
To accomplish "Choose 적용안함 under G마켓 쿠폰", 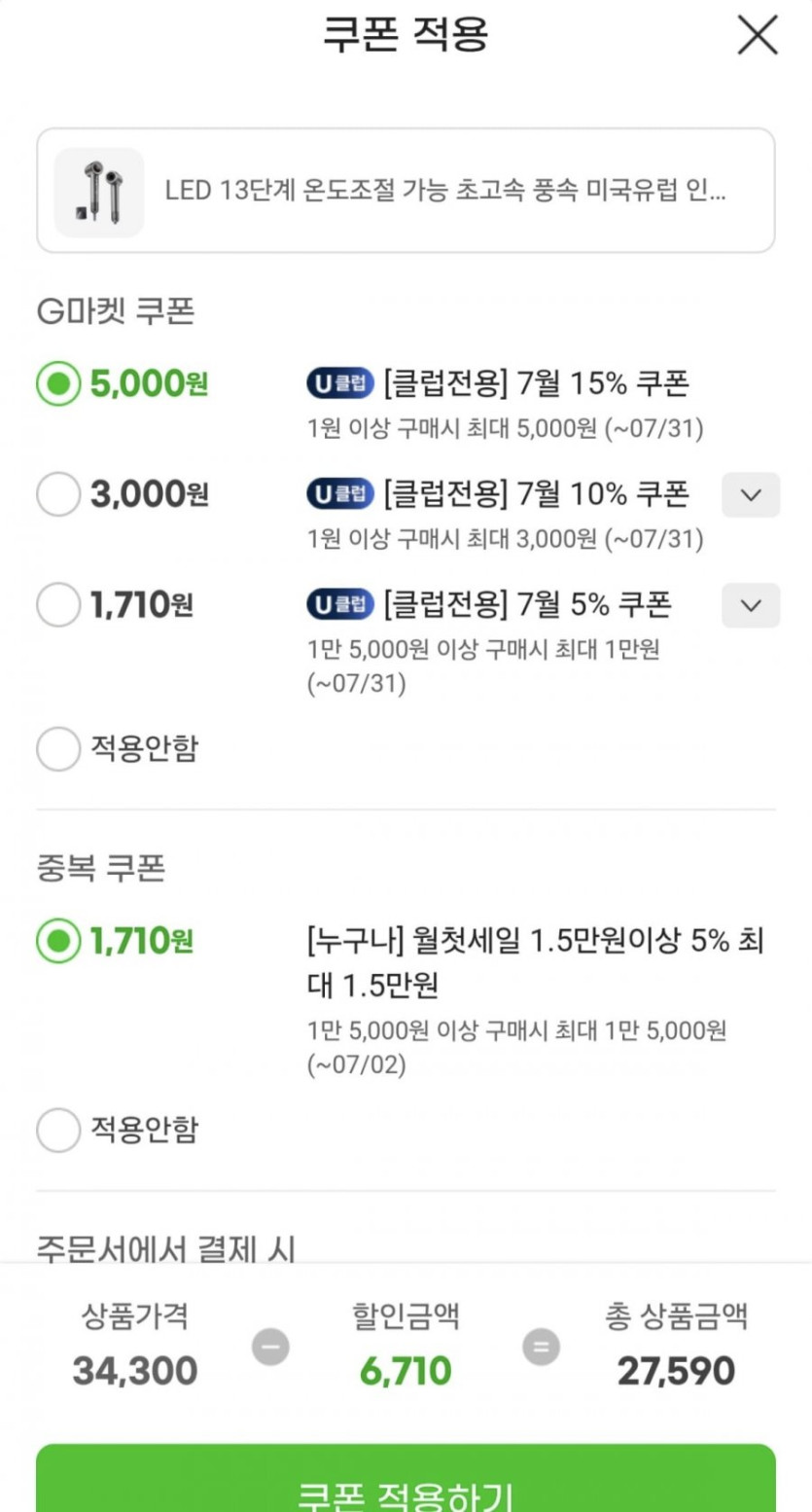I will tap(58, 749).
